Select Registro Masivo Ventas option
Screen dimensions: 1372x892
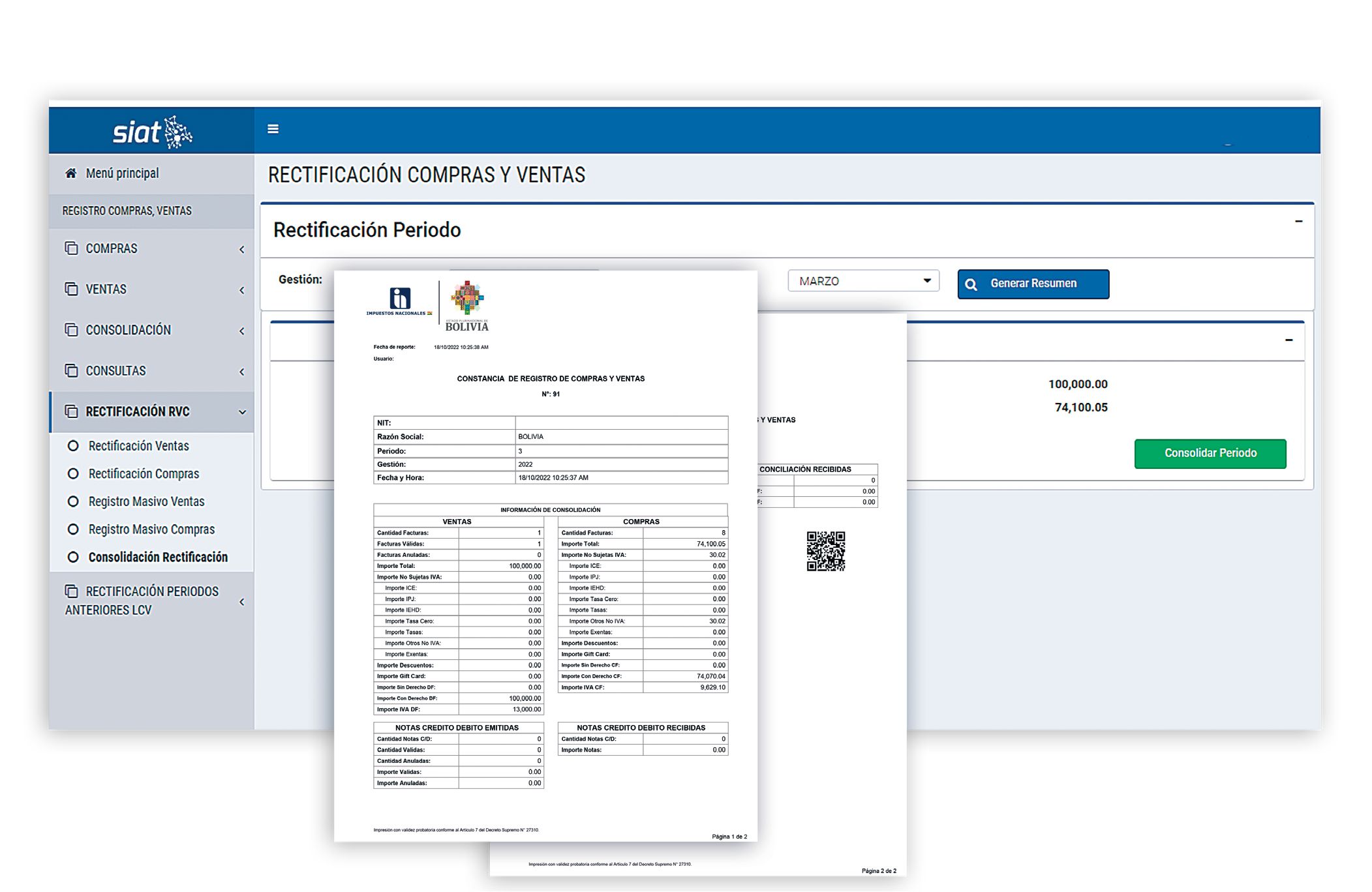(146, 501)
